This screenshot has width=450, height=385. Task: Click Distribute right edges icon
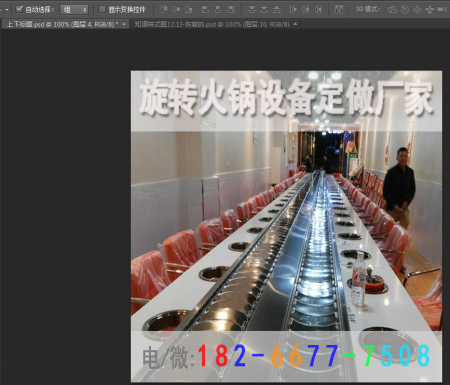tap(318, 9)
